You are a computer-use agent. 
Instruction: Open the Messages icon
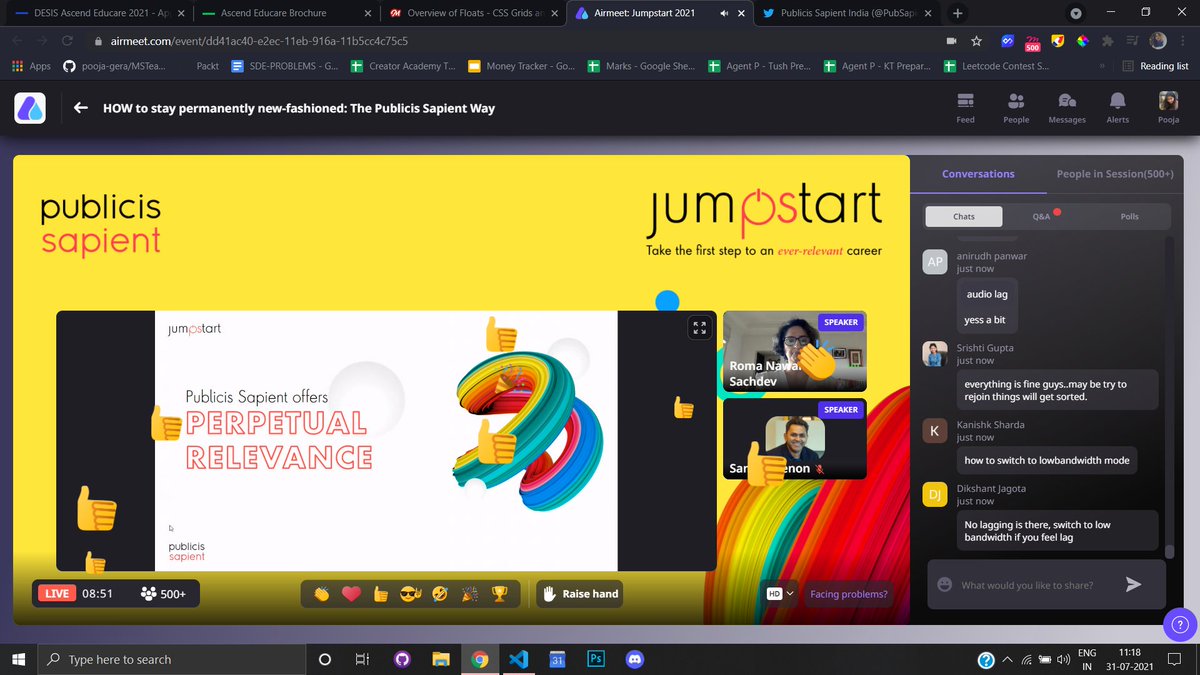(x=1067, y=108)
